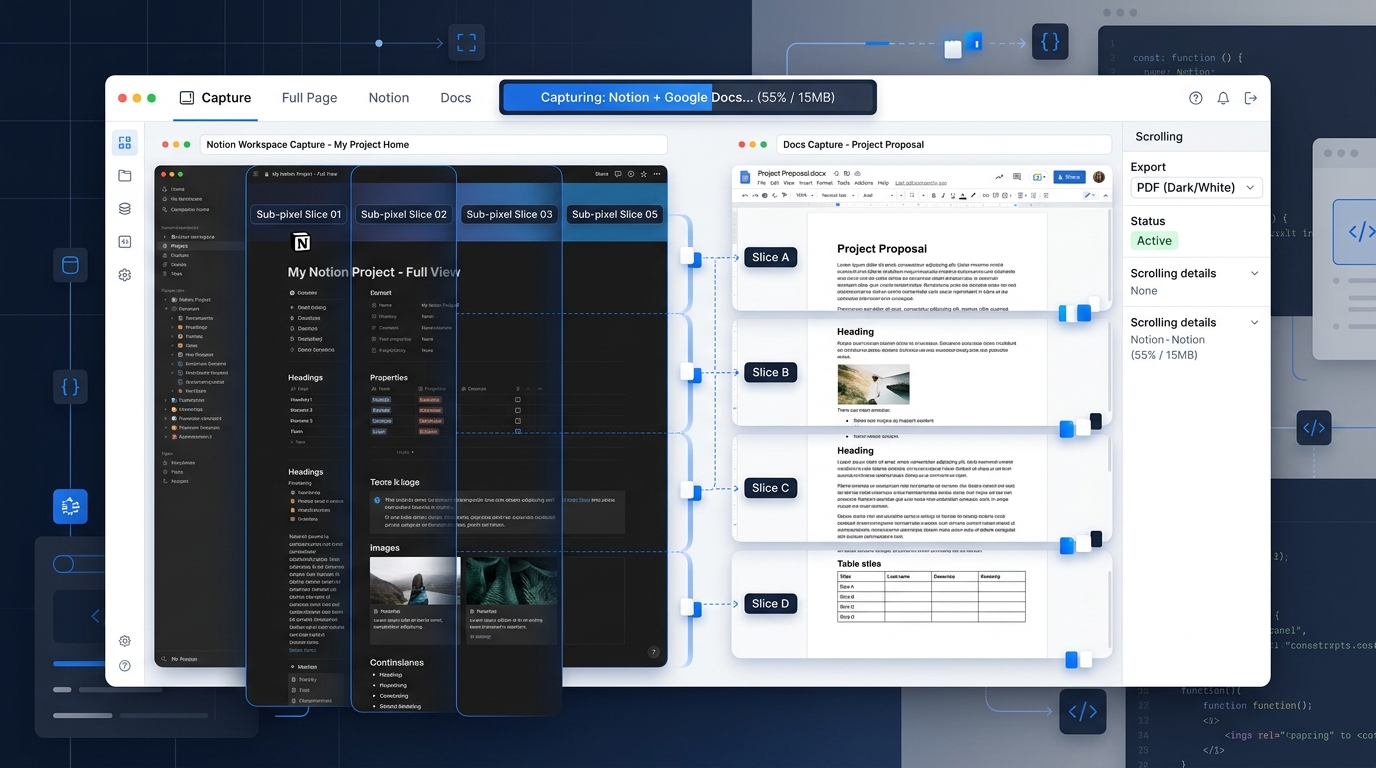Viewport: 1376px width, 768px height.
Task: Click the blue Share button in Docs
Action: click(1069, 177)
